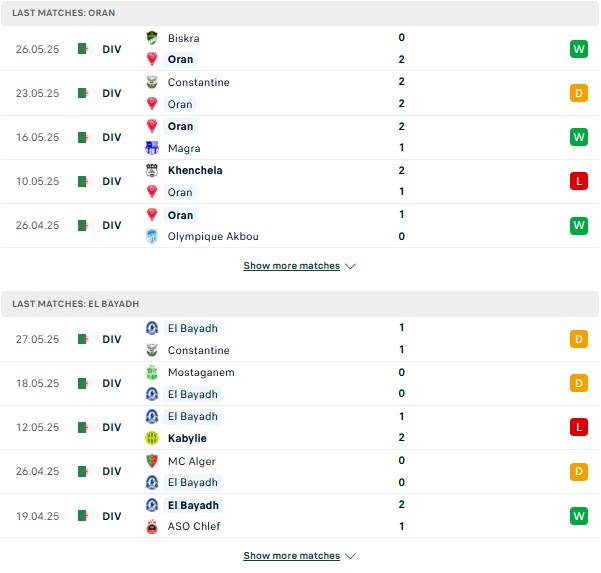Open the Constantine team link on 23.05.25
This screenshot has width=601, height=573.
199,82
